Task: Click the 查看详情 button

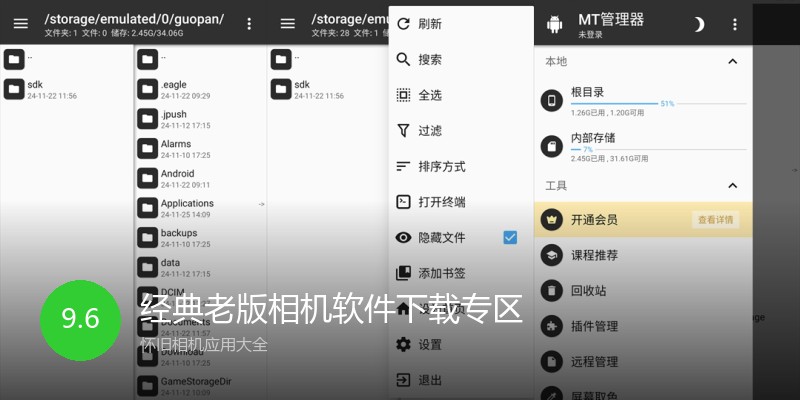Action: [x=715, y=220]
